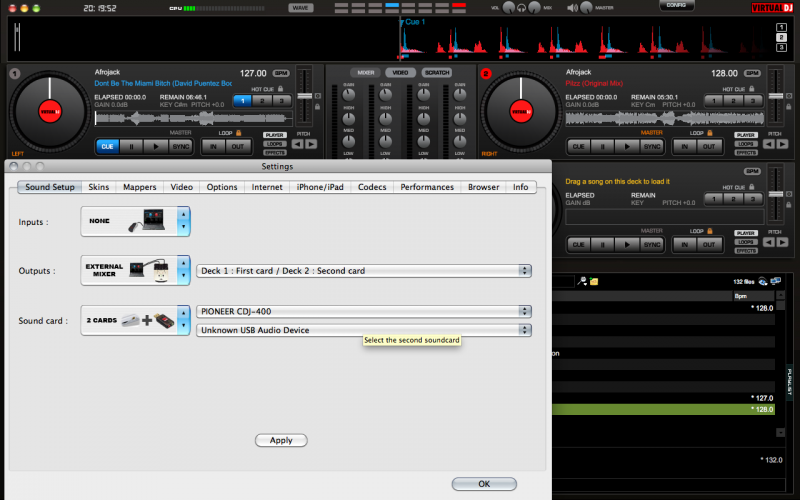Click the master speaker volume icon
The image size is (800, 500).
572,8
